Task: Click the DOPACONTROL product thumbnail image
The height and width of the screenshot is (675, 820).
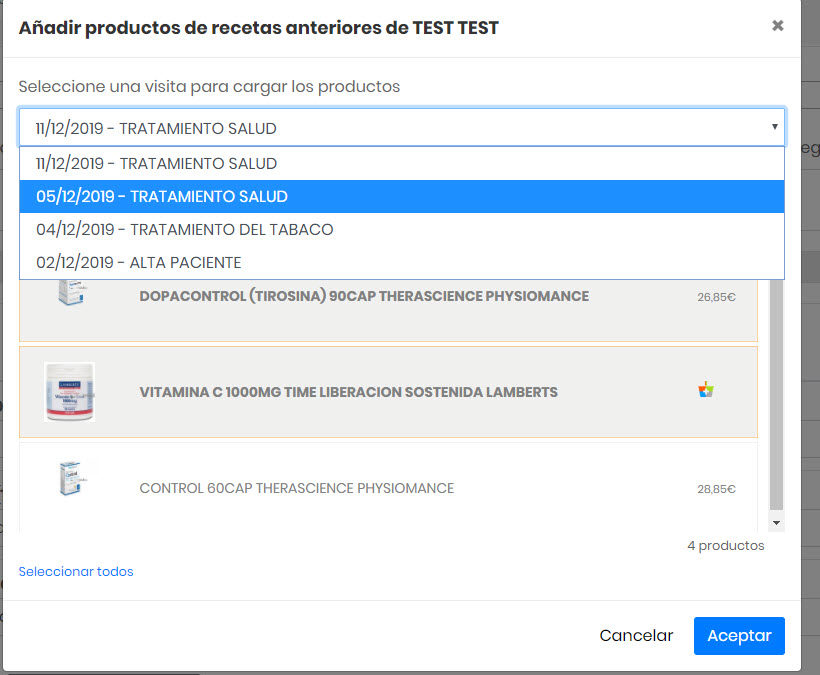Action: click(72, 292)
